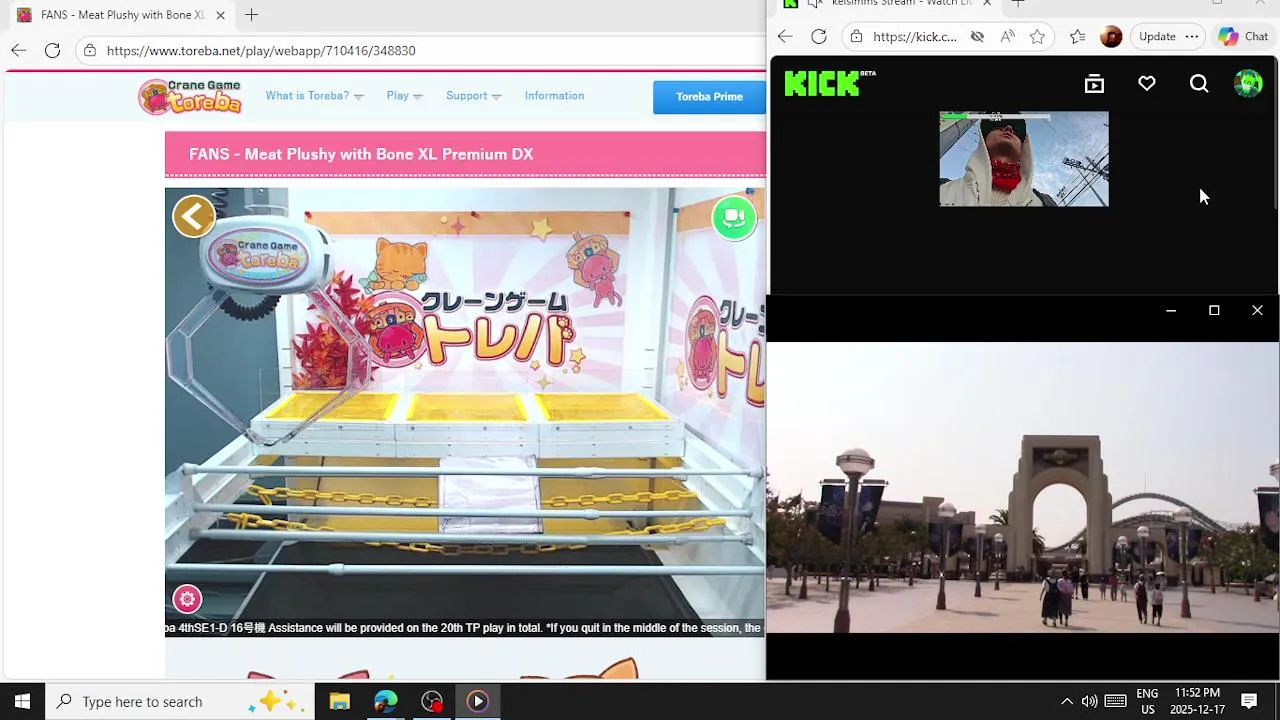Open the touch keyboard icon in the tray
Screen dimensions: 1280x720
coord(1116,701)
